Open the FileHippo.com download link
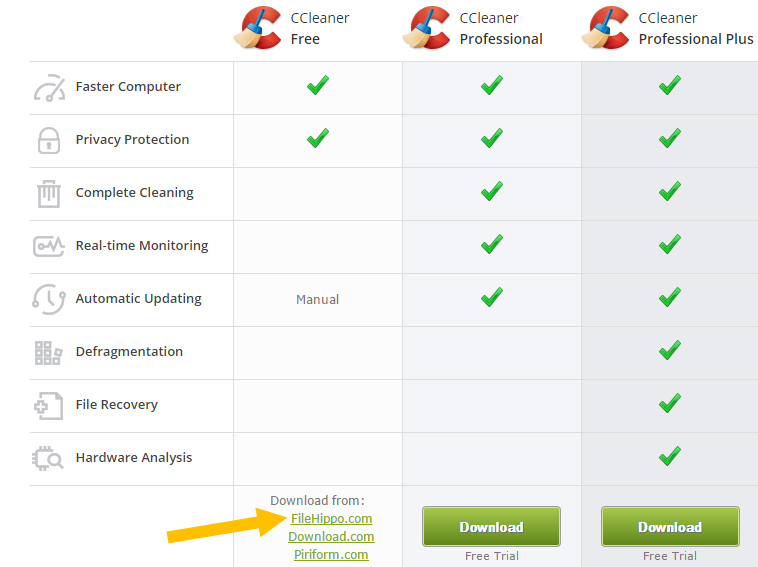Image resolution: width=758 pixels, height=567 pixels. click(331, 519)
